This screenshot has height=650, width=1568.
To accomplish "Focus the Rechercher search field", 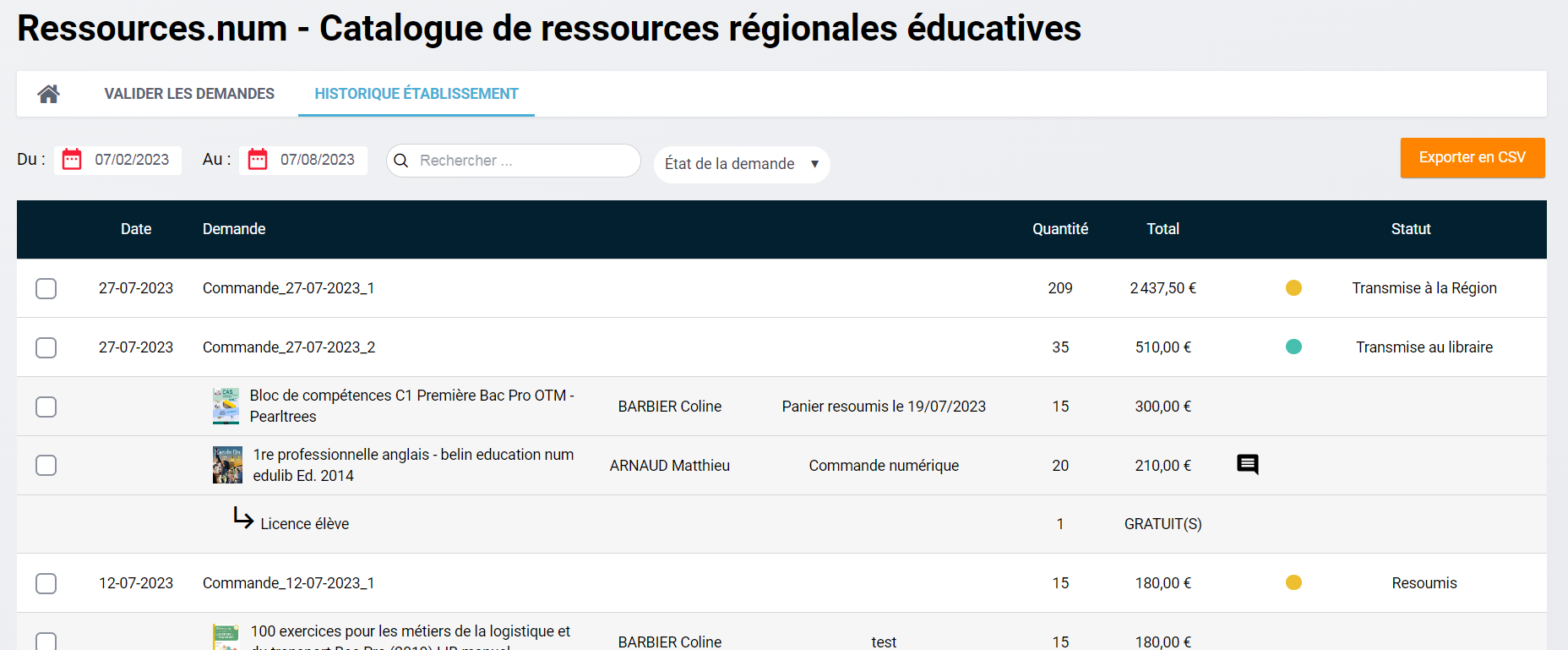I will click(x=524, y=161).
